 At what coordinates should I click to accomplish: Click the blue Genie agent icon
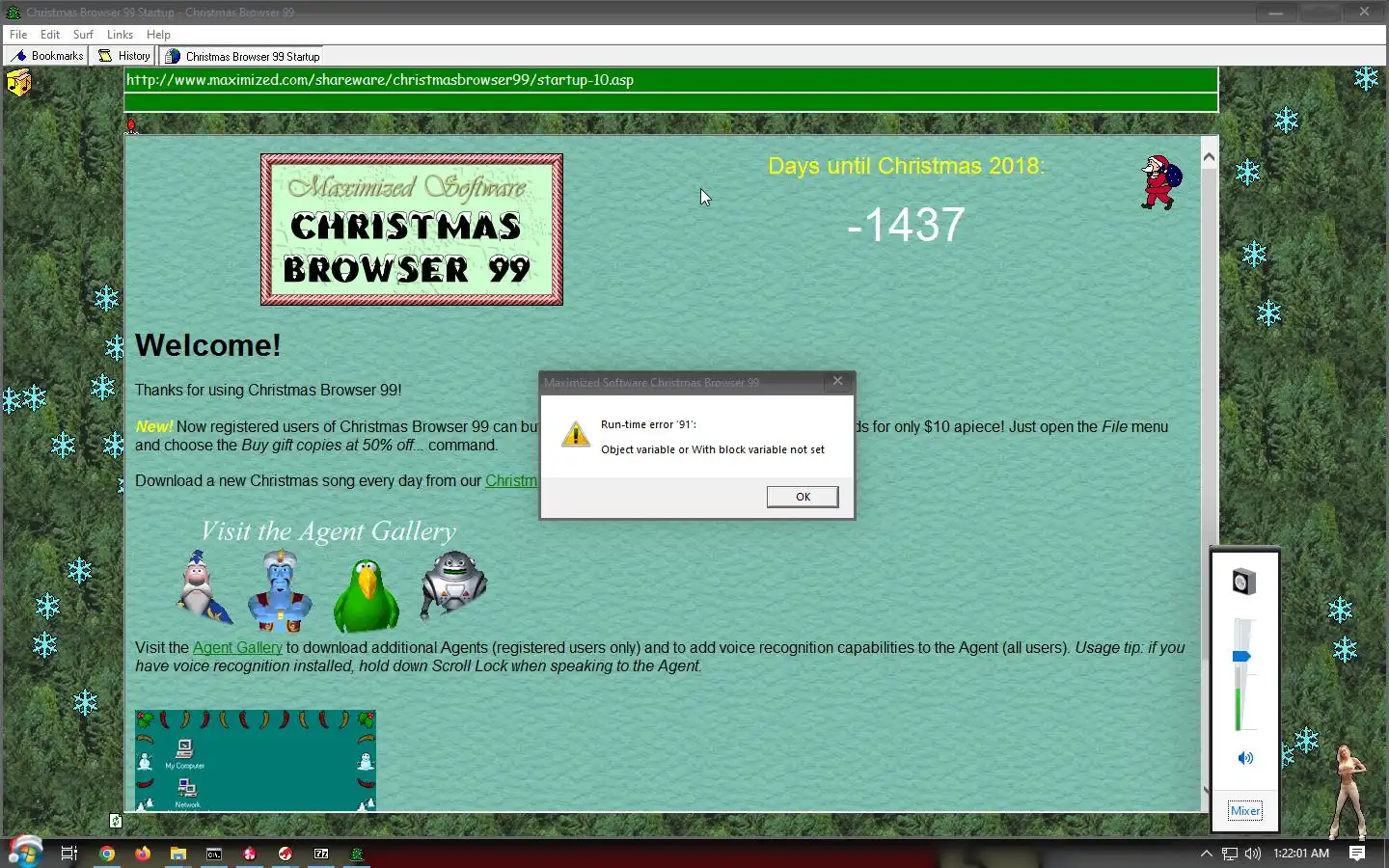(x=280, y=591)
